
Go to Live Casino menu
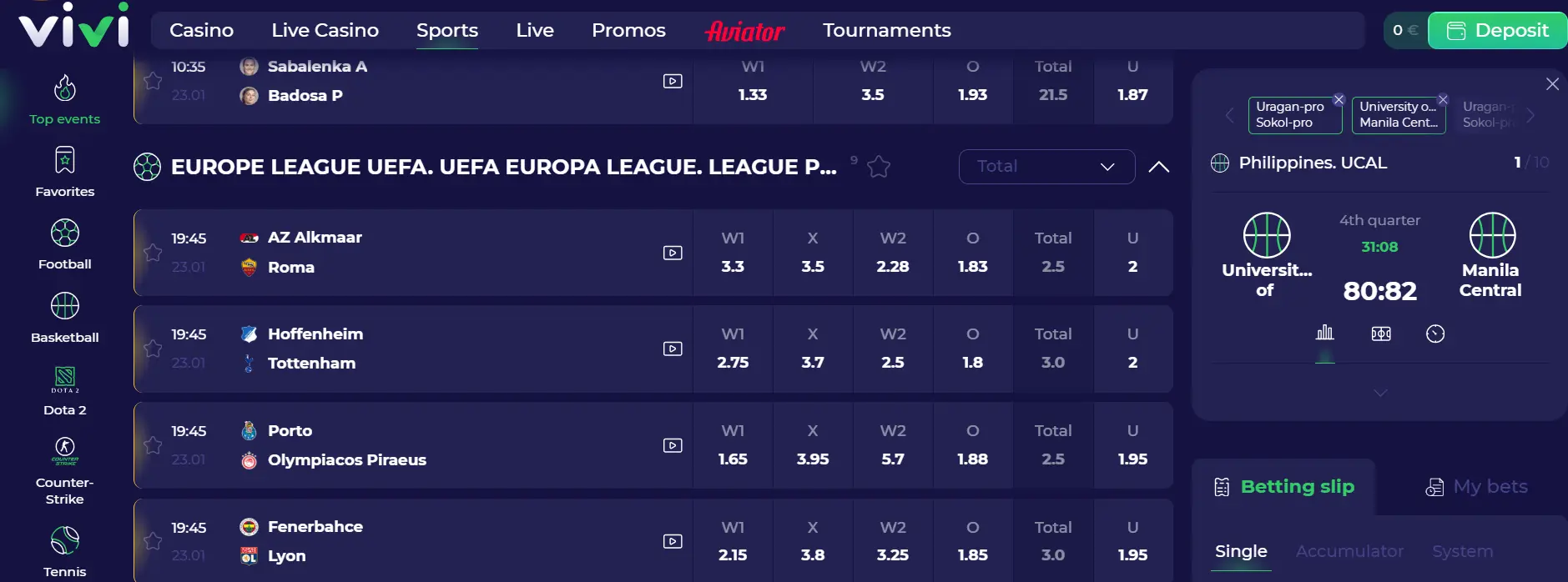tap(325, 30)
